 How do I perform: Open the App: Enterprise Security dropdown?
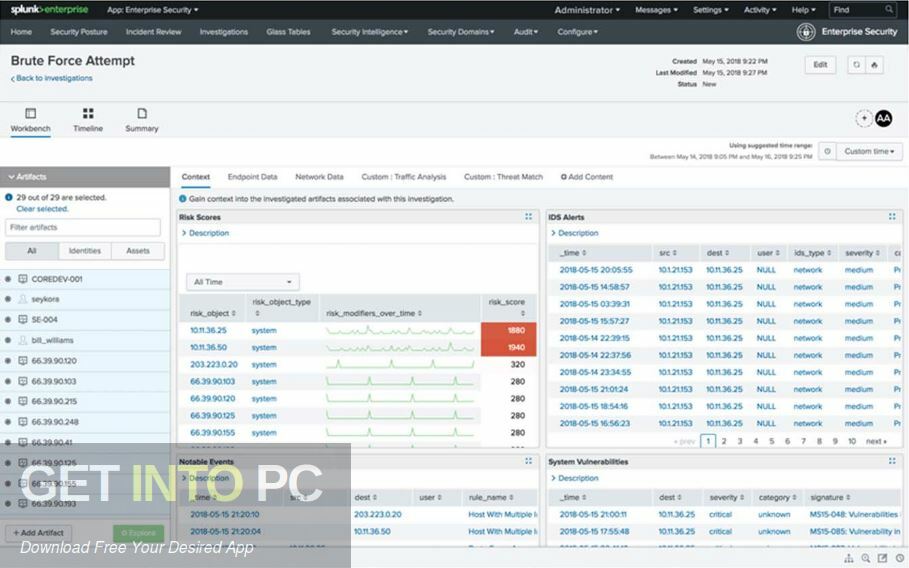(x=152, y=10)
